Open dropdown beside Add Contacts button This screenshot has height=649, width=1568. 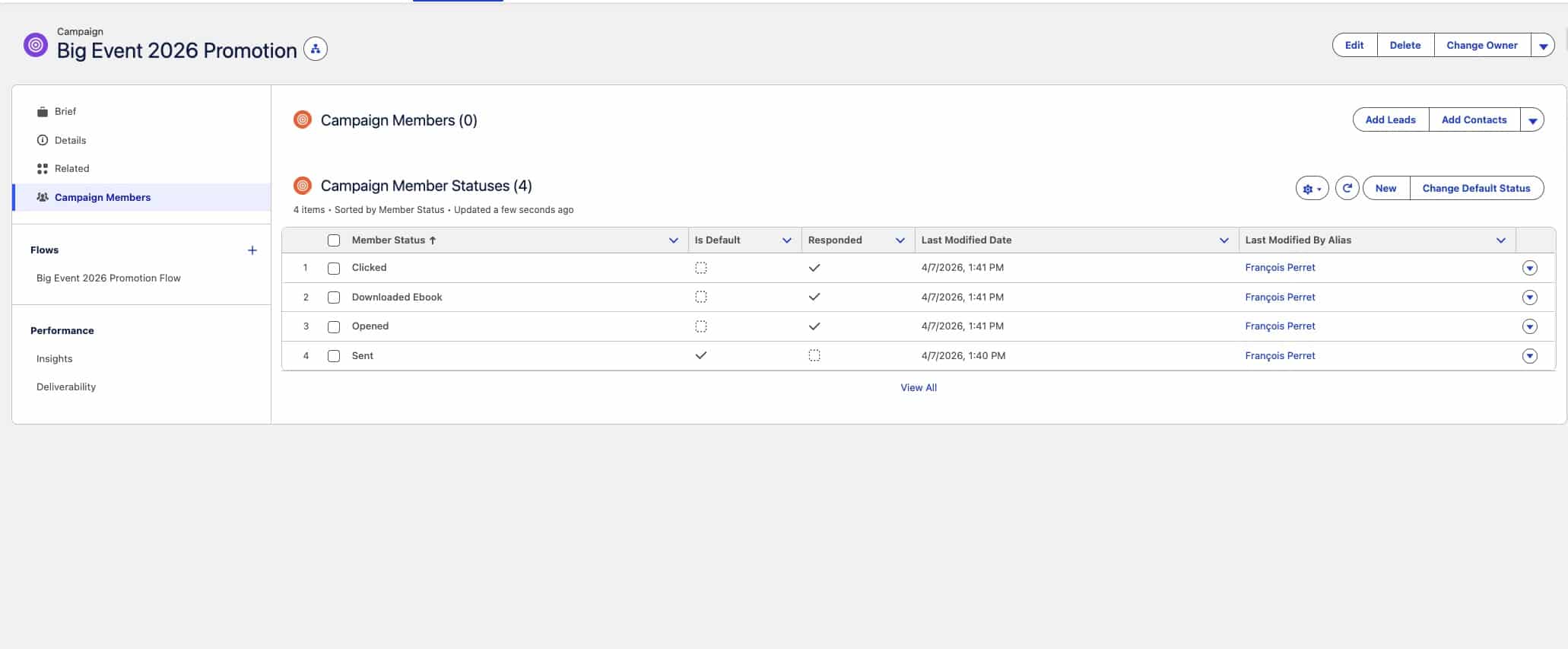tap(1532, 120)
